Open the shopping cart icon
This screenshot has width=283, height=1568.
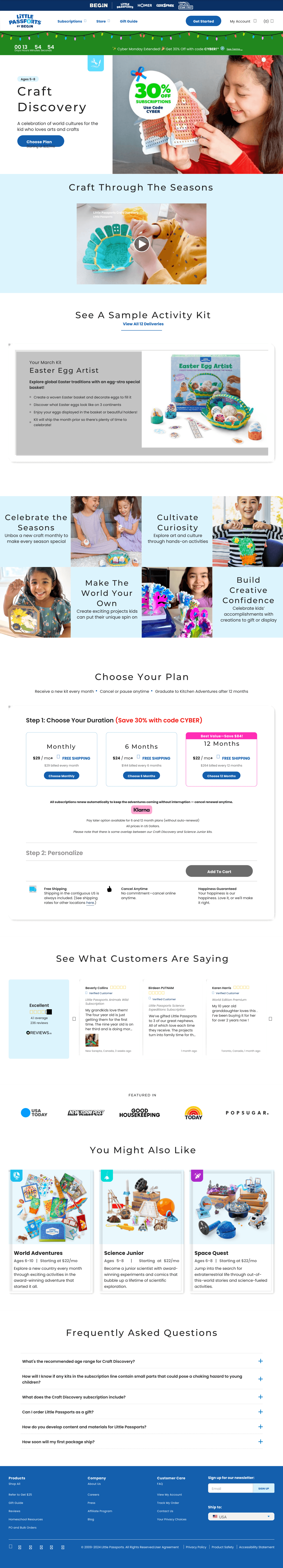pos(271,21)
